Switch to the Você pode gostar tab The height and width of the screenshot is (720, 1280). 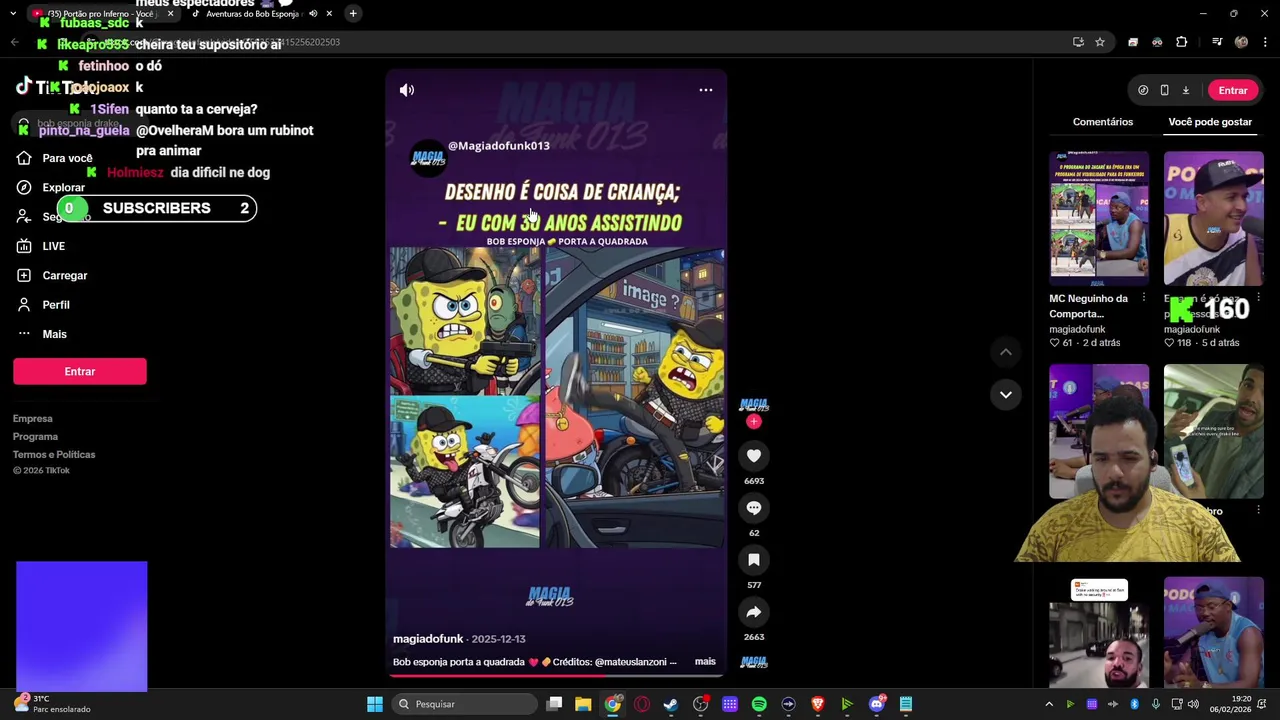tap(1210, 122)
